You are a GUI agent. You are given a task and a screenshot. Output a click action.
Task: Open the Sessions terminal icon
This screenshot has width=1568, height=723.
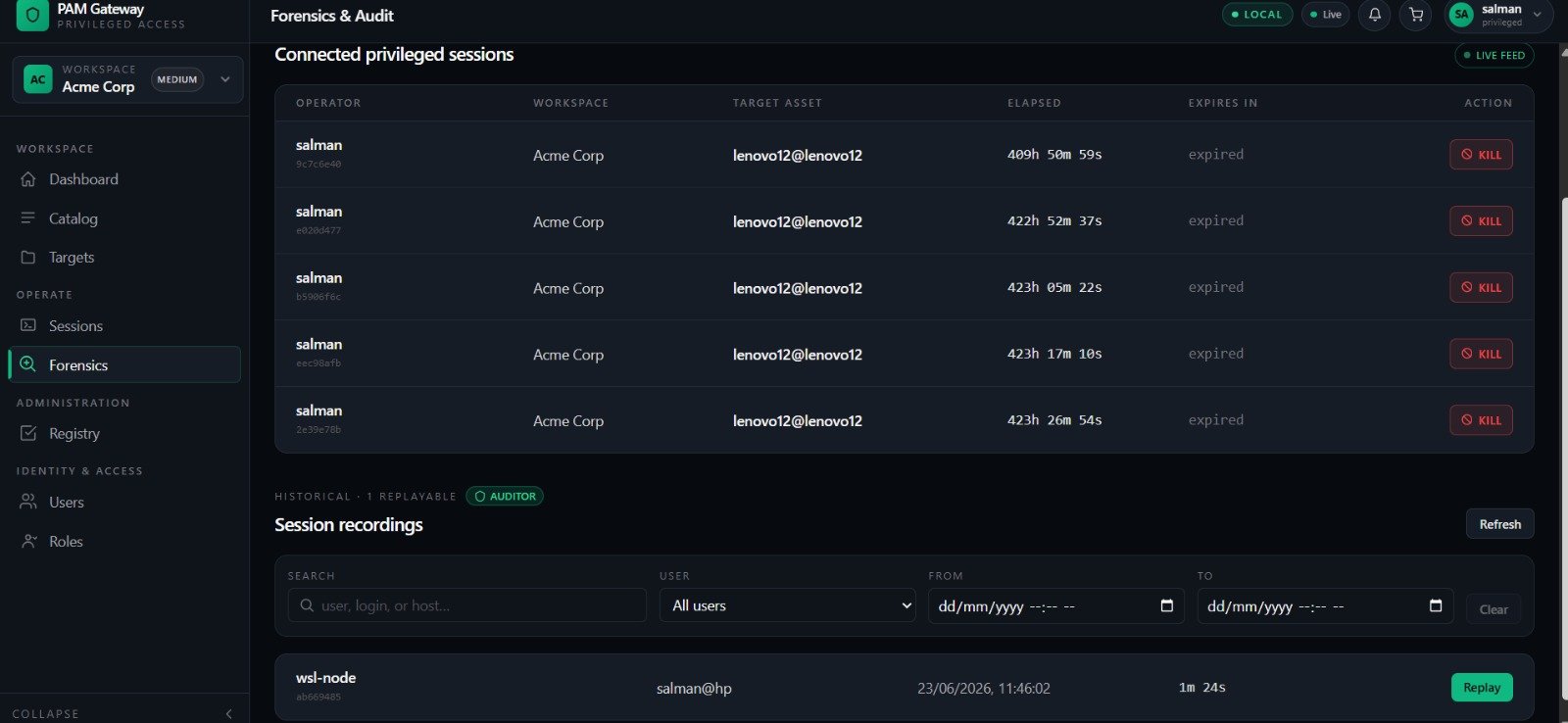(x=28, y=325)
